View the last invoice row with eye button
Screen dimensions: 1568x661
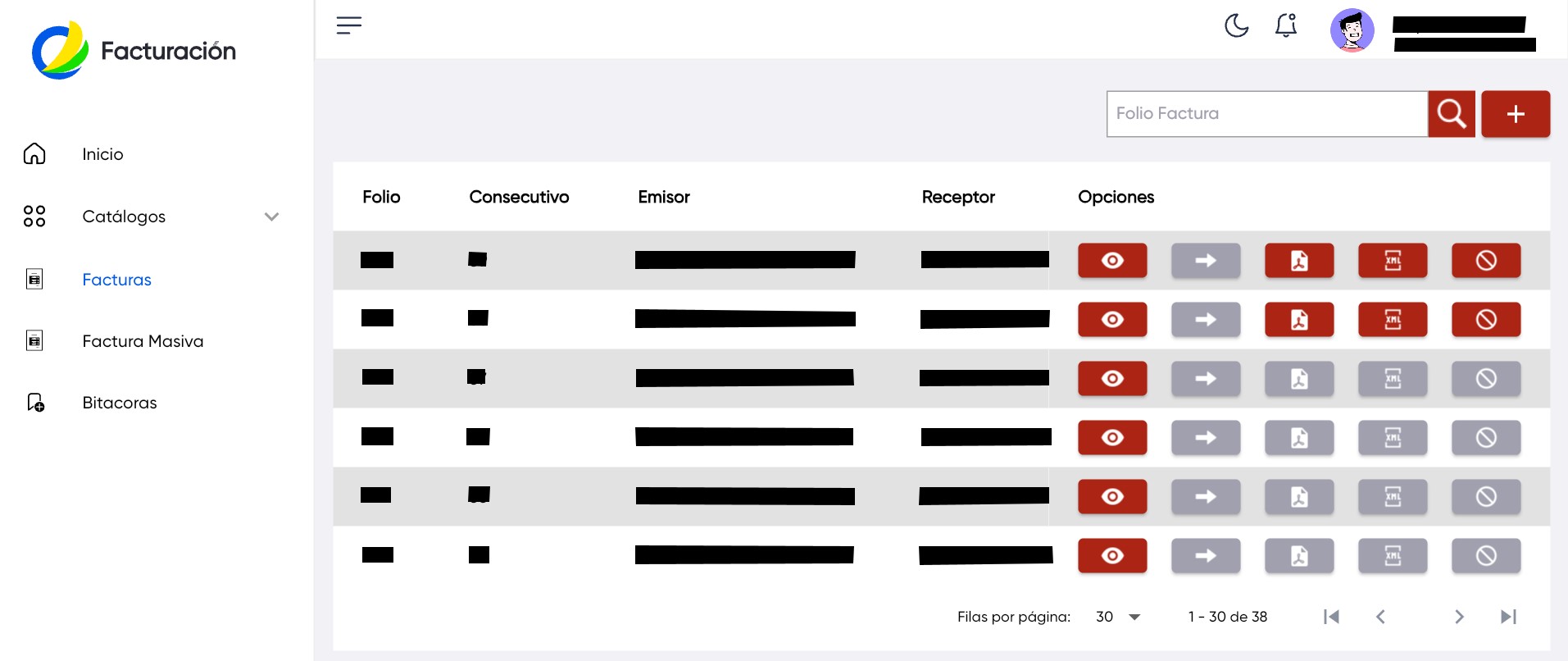[1111, 556]
